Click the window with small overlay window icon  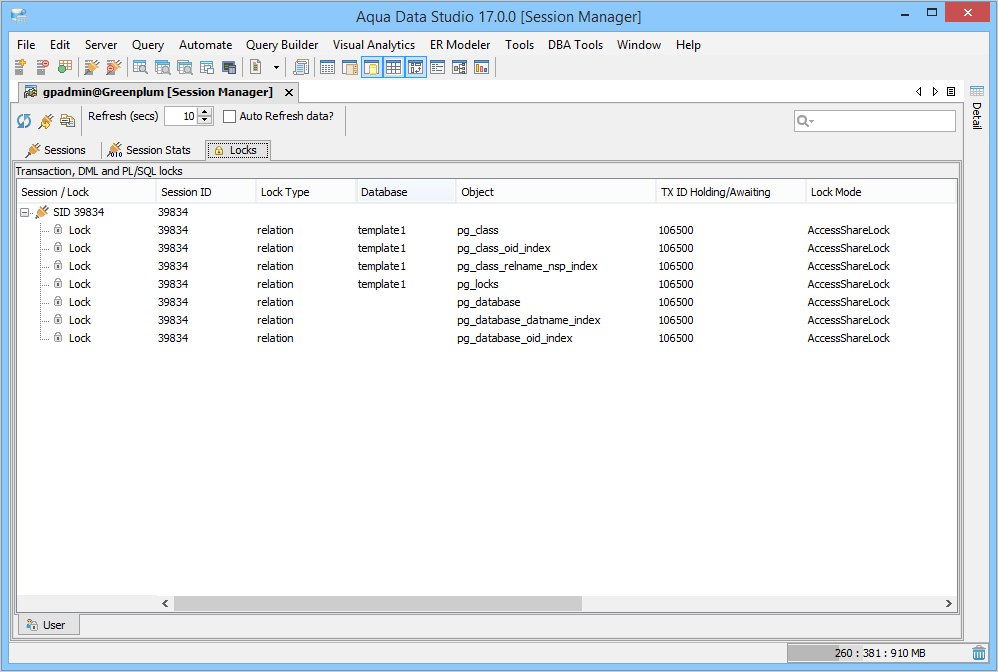point(207,67)
